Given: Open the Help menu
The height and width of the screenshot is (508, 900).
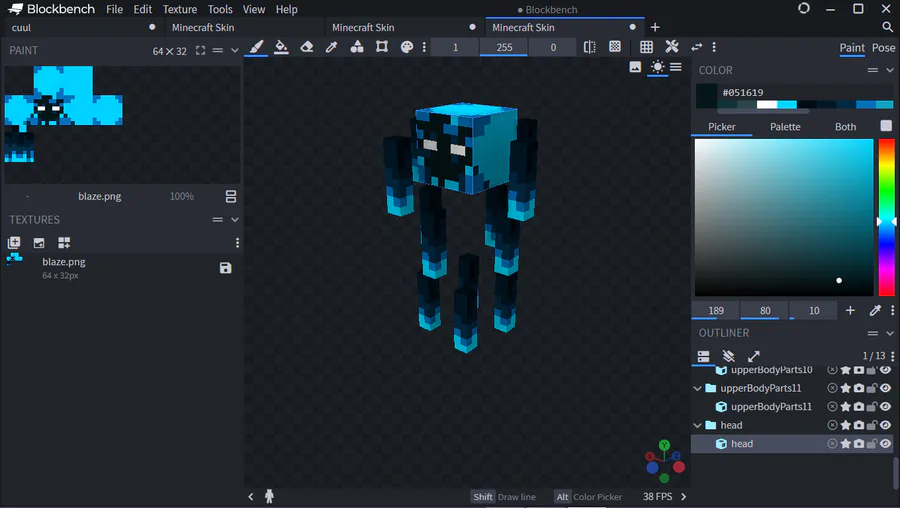Looking at the screenshot, I should [286, 9].
